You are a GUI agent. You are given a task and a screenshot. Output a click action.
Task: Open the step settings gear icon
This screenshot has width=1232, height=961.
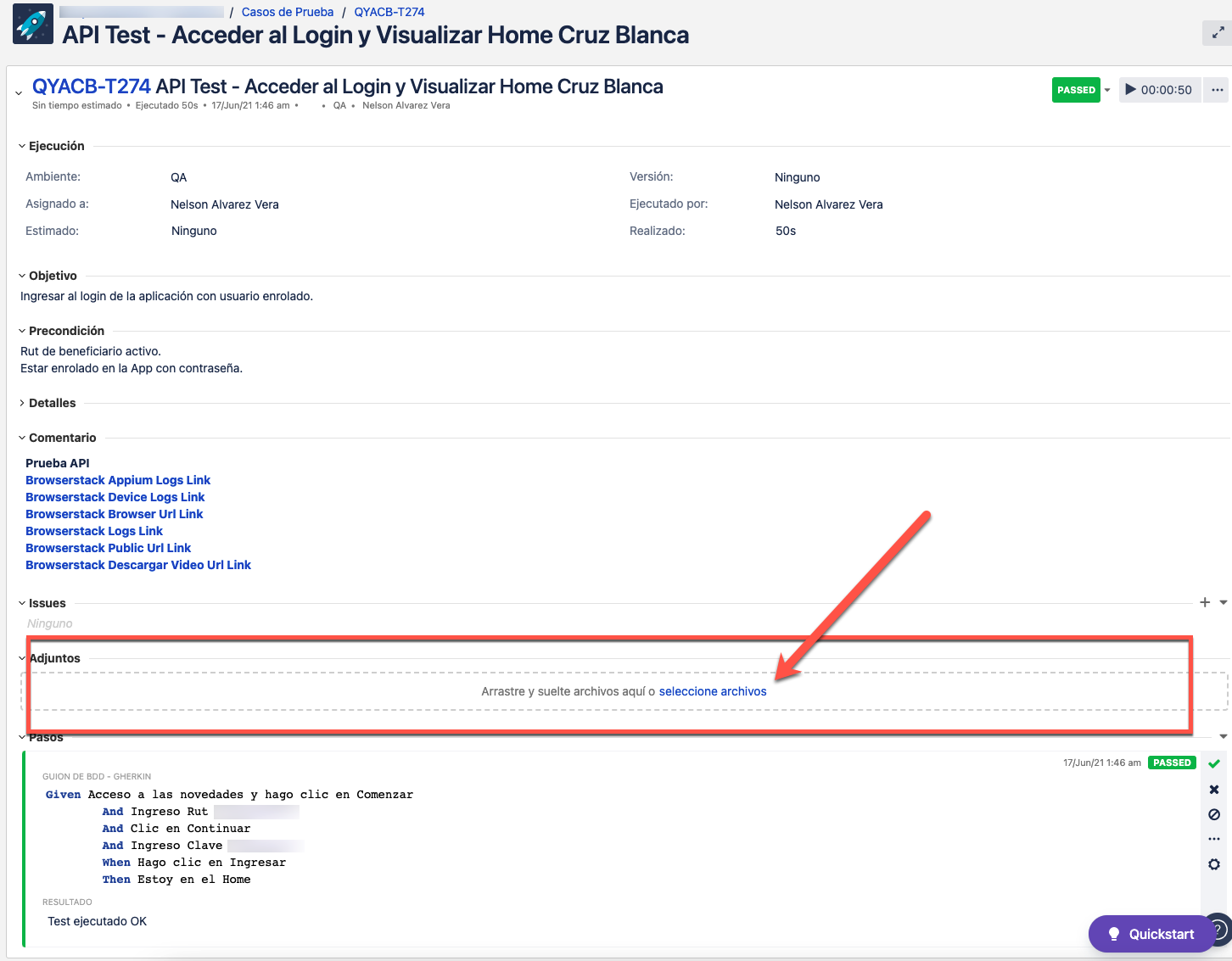tap(1213, 864)
